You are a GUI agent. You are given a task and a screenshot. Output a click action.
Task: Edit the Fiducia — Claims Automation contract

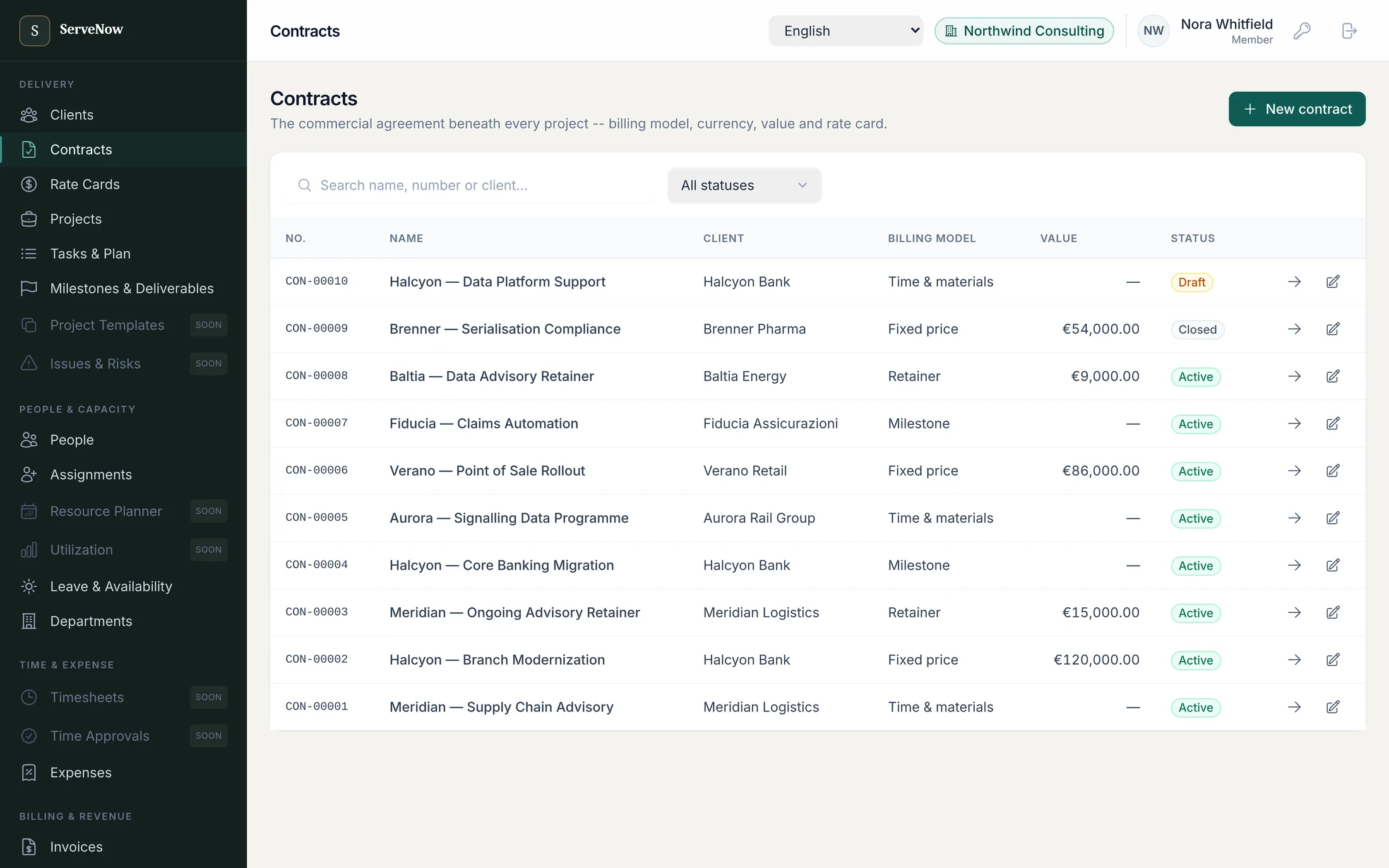(1333, 424)
